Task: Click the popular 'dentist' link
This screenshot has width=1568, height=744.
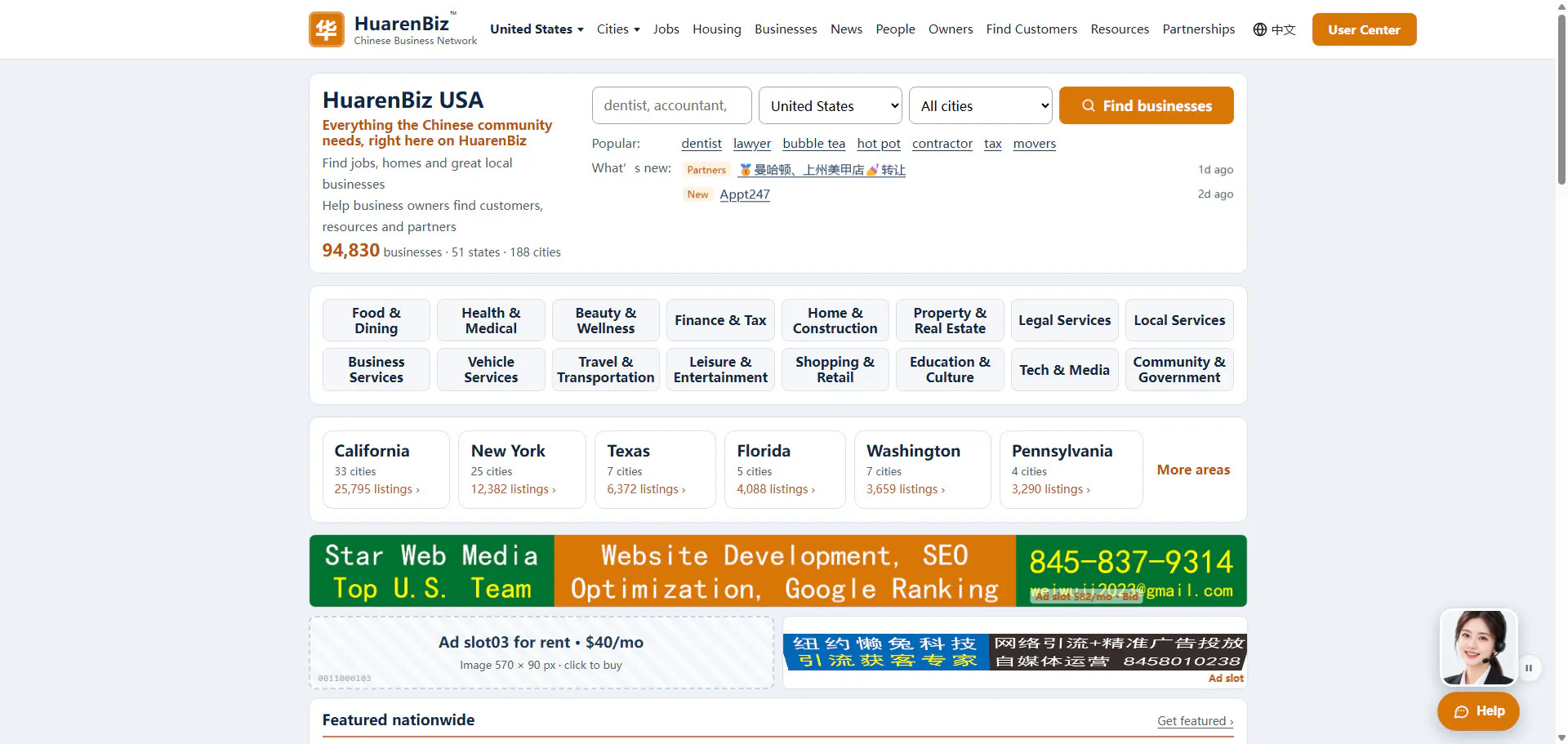Action: click(x=702, y=144)
